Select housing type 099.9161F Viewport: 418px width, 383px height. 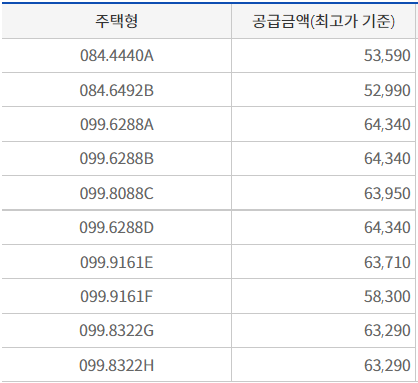pos(117,296)
